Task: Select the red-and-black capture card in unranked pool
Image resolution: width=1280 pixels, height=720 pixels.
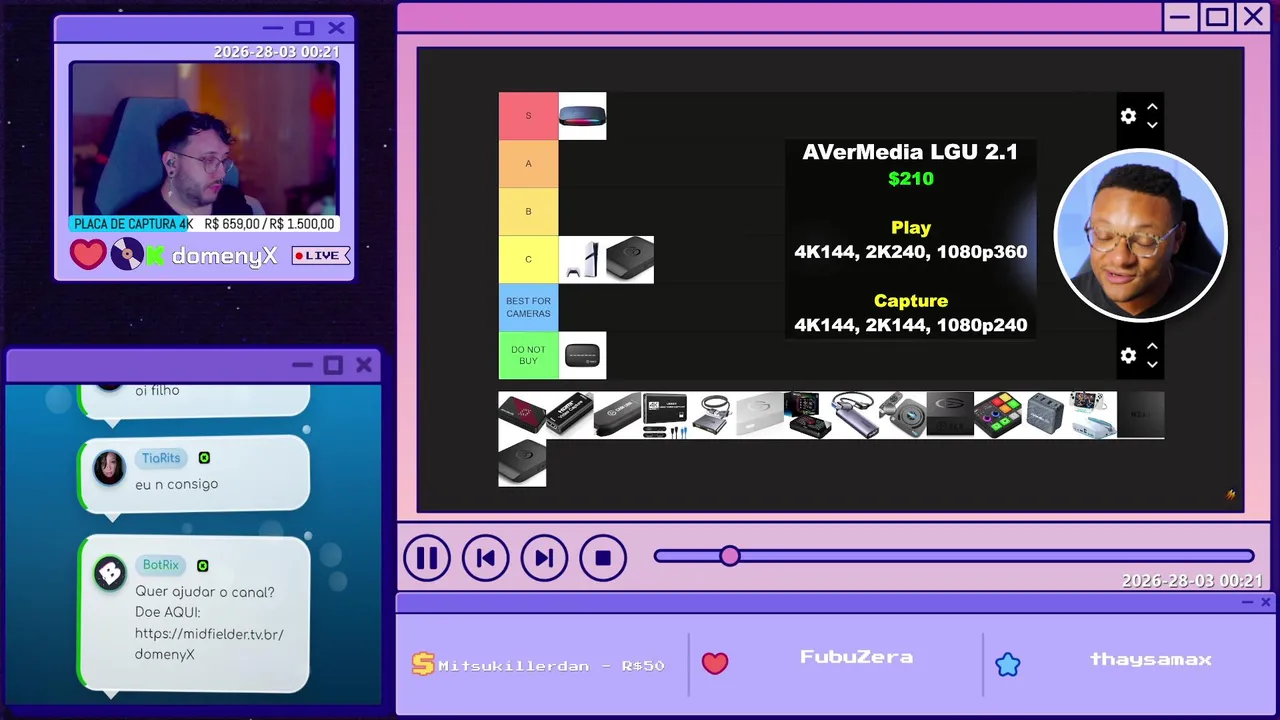Action: pyautogui.click(x=522, y=415)
